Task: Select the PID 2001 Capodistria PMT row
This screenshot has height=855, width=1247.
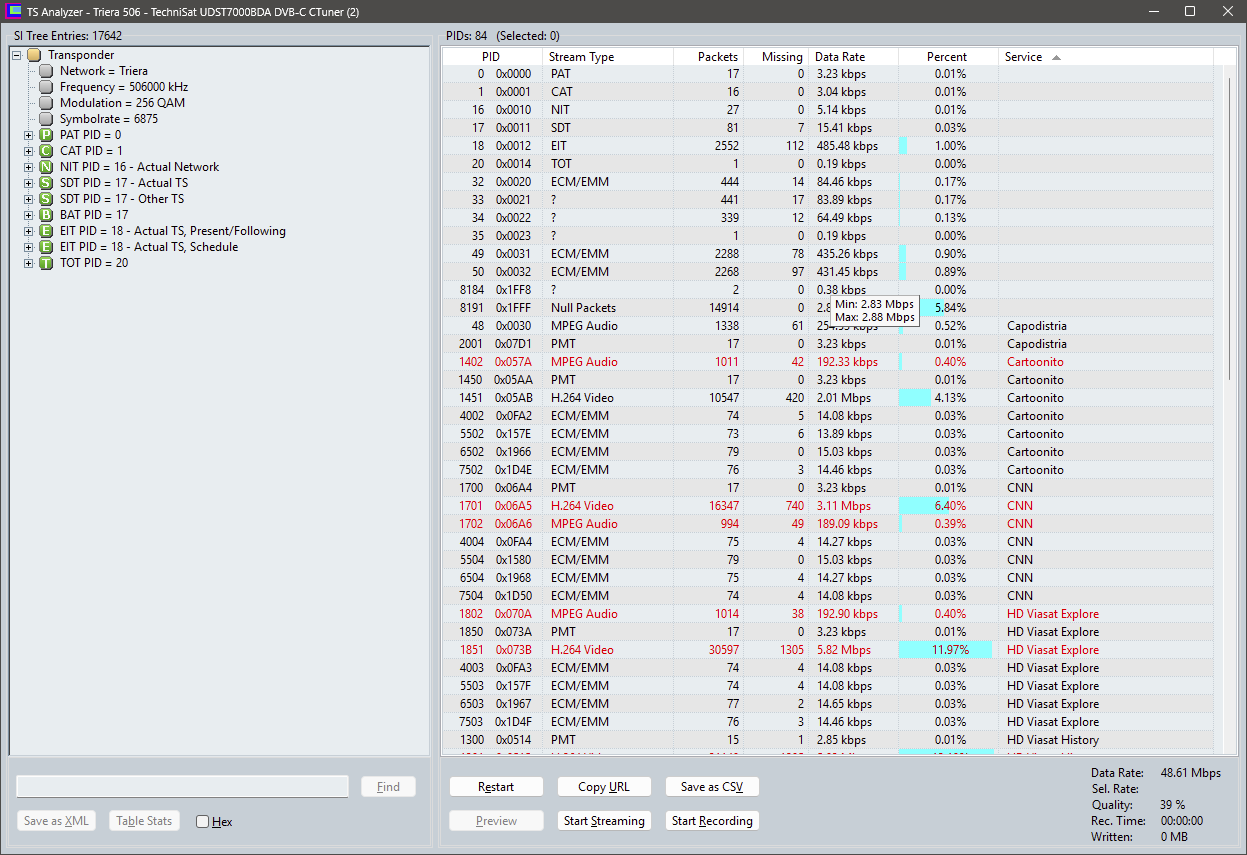Action: coord(828,344)
